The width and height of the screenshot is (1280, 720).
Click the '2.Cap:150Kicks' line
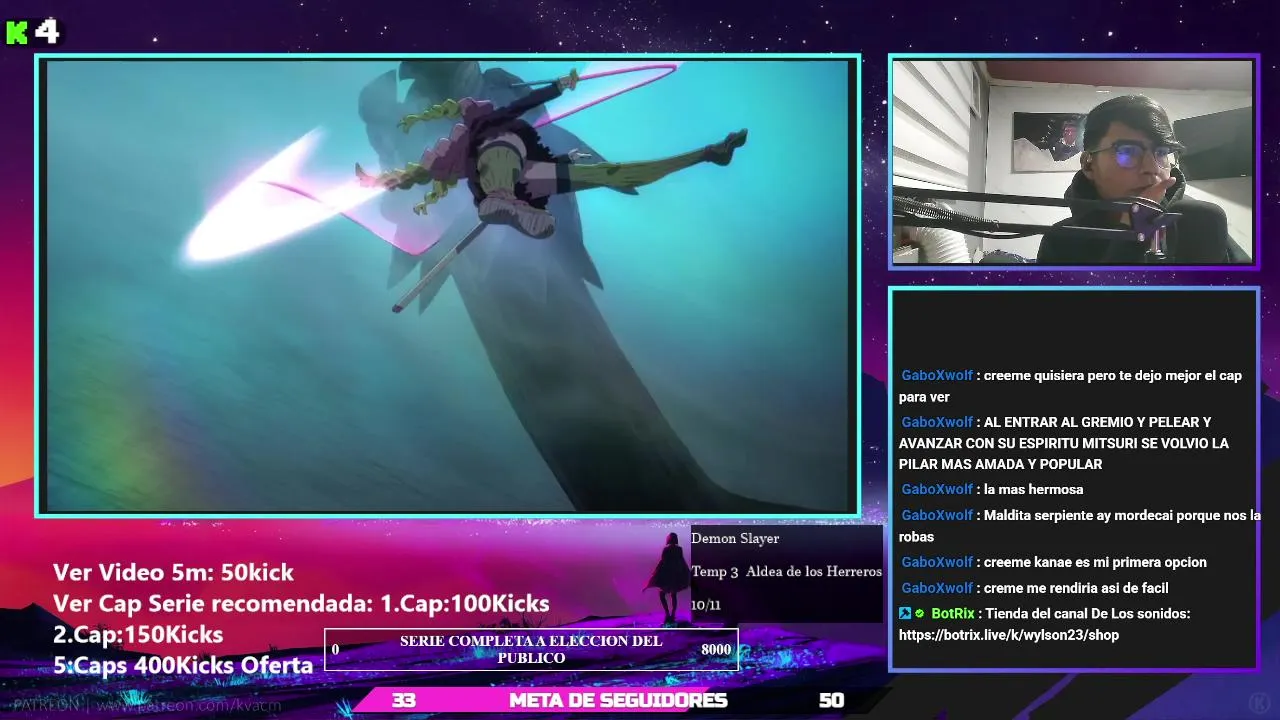point(138,634)
